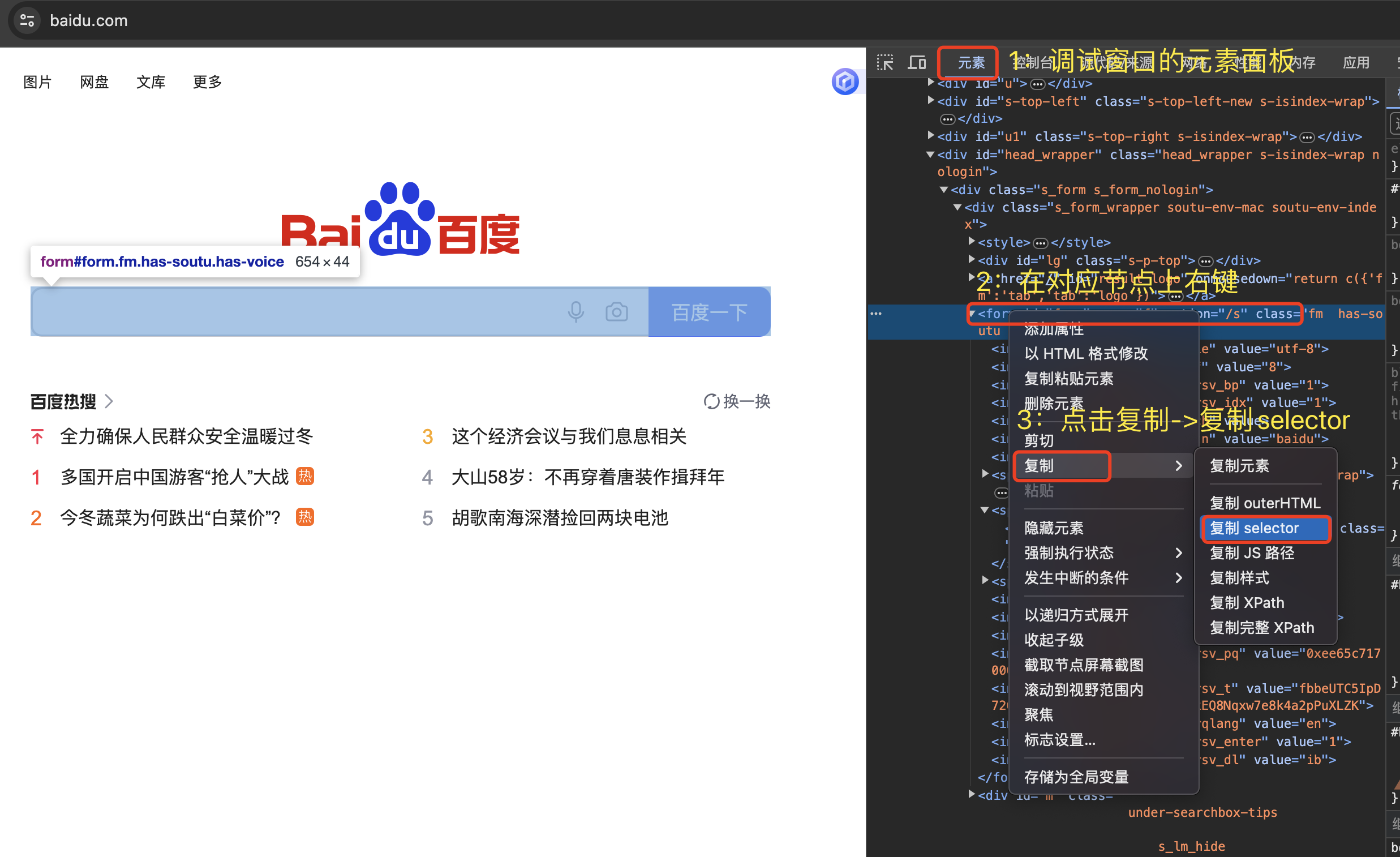Open hot search 今冬蔬菜为何跌出“白菜价”?
The width and height of the screenshot is (1400, 857).
click(x=170, y=518)
